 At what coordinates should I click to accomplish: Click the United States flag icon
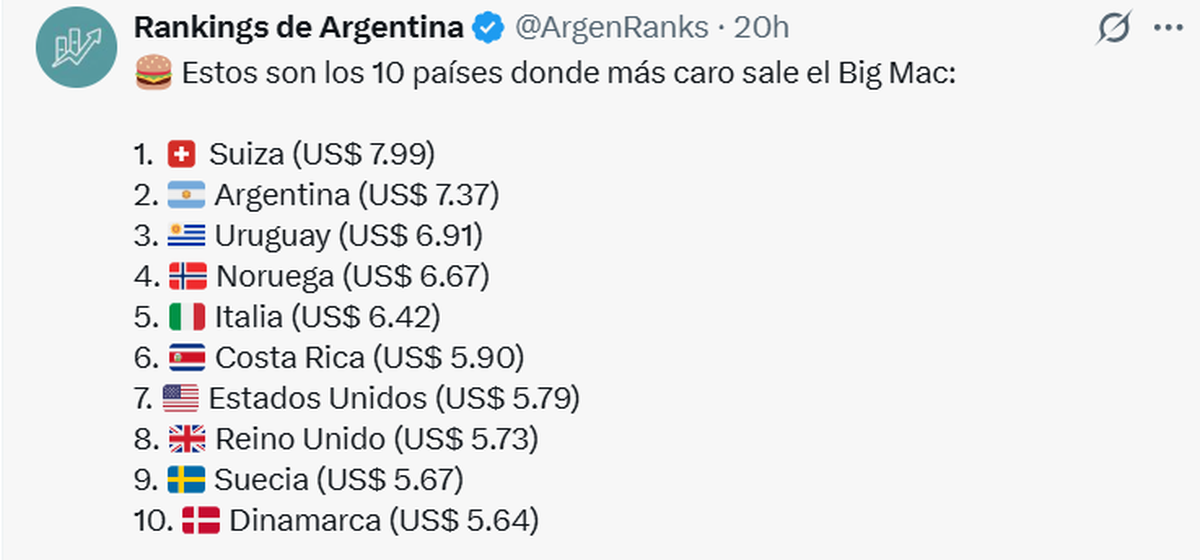pos(181,398)
